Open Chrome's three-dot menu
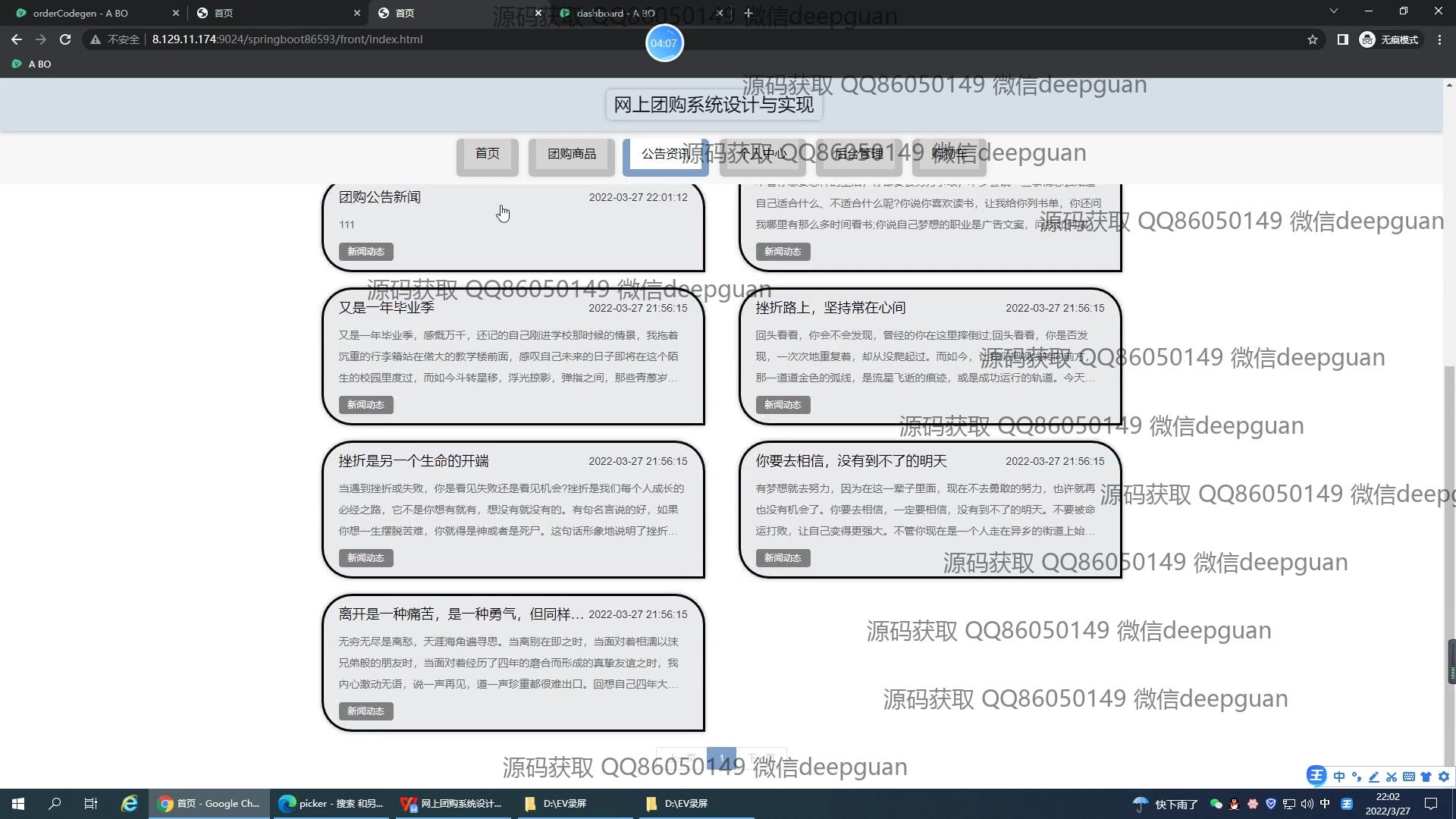 click(x=1439, y=39)
